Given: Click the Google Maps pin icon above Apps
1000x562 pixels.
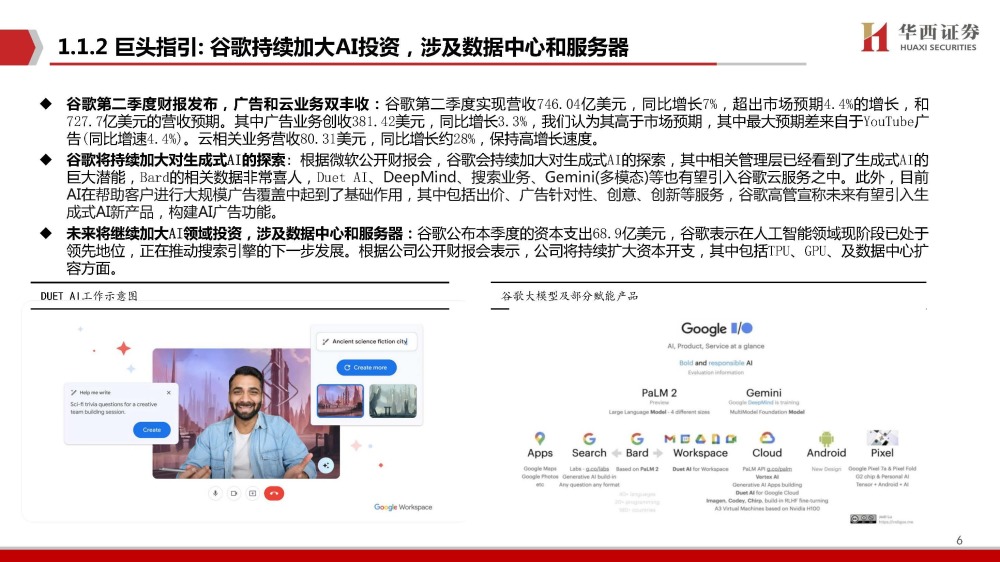Looking at the screenshot, I should coord(540,438).
